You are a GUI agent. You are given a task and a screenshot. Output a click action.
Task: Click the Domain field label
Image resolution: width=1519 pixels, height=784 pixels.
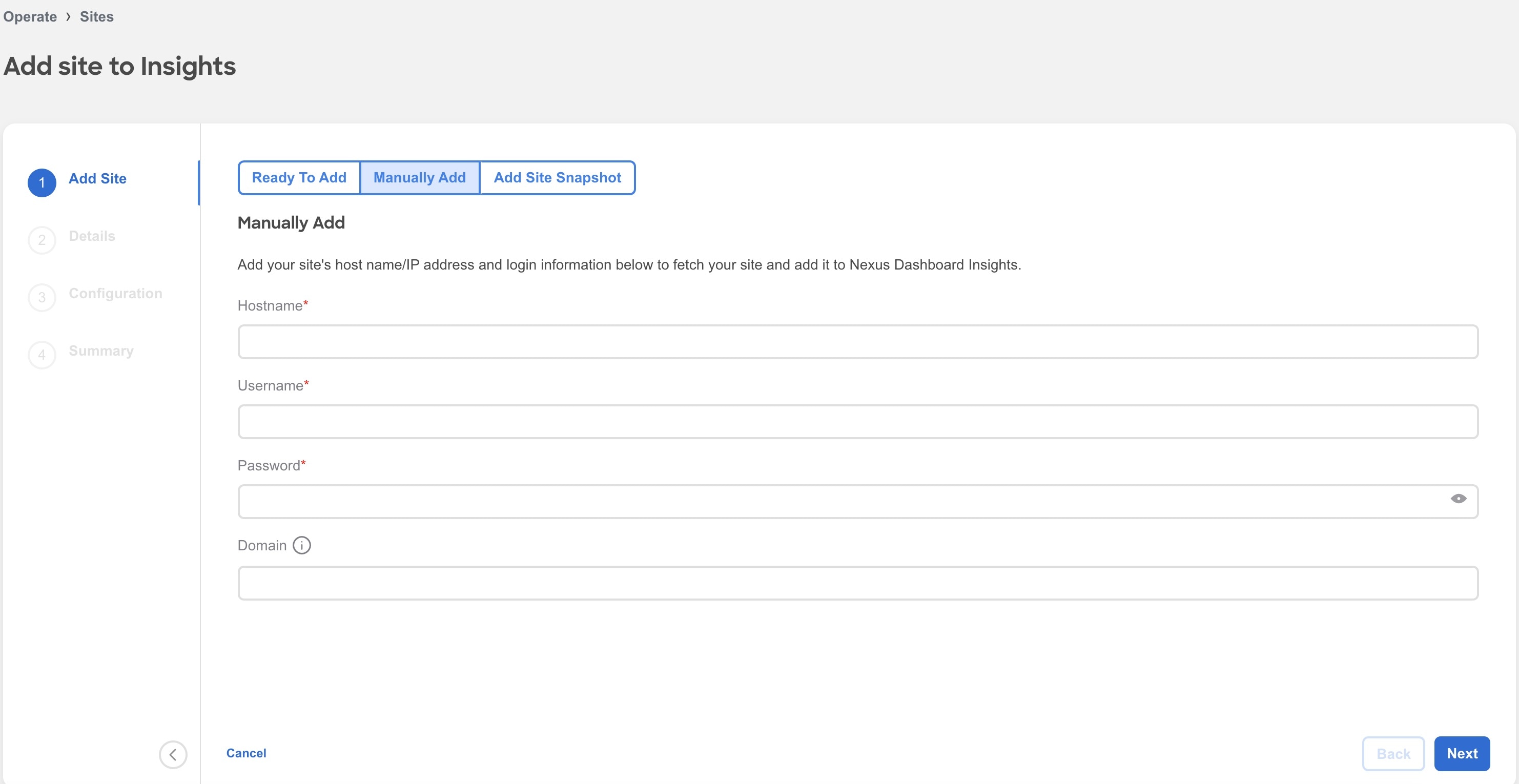pos(262,545)
